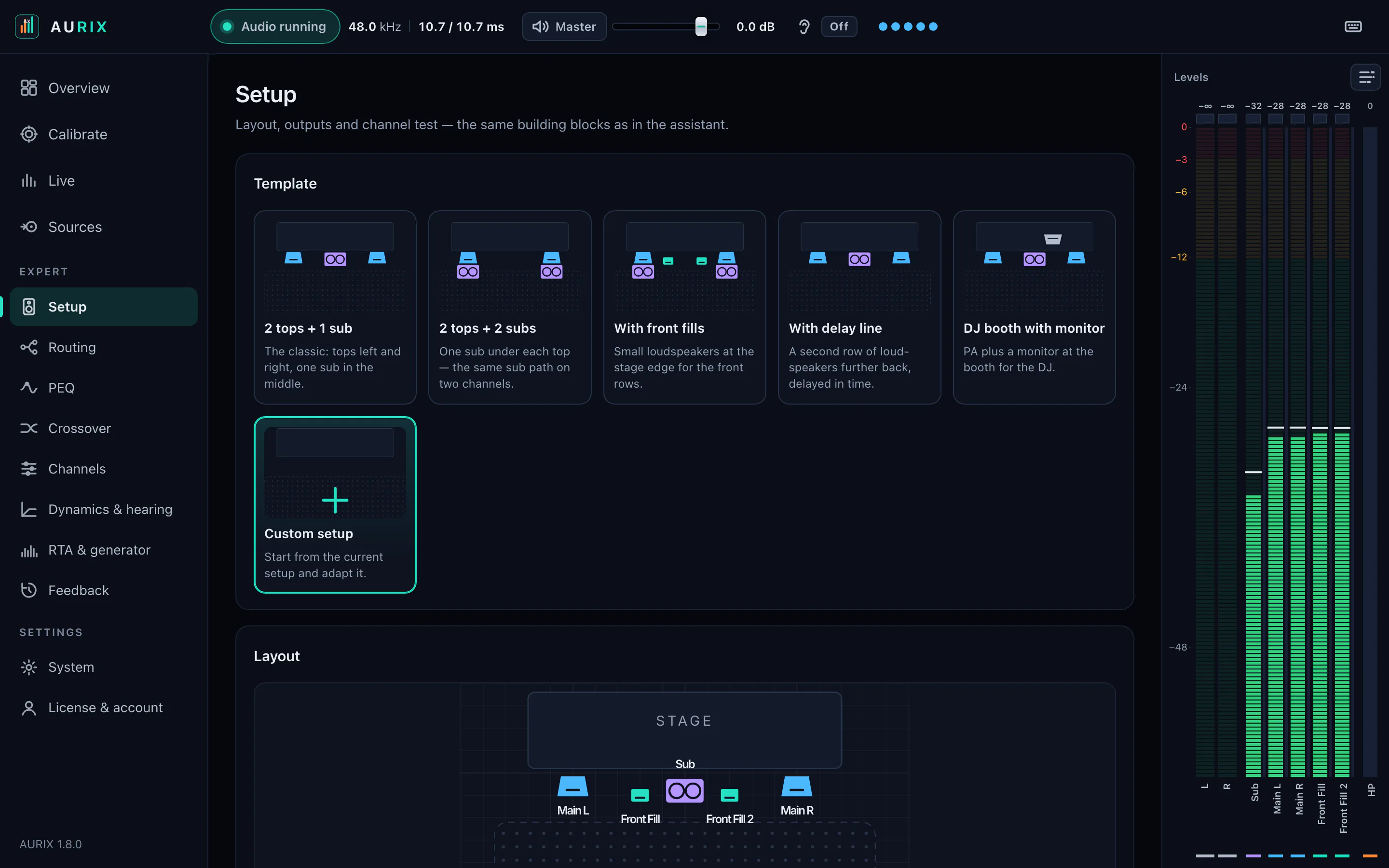Click the AURIX logo icon
Image resolution: width=1389 pixels, height=868 pixels.
(x=27, y=27)
